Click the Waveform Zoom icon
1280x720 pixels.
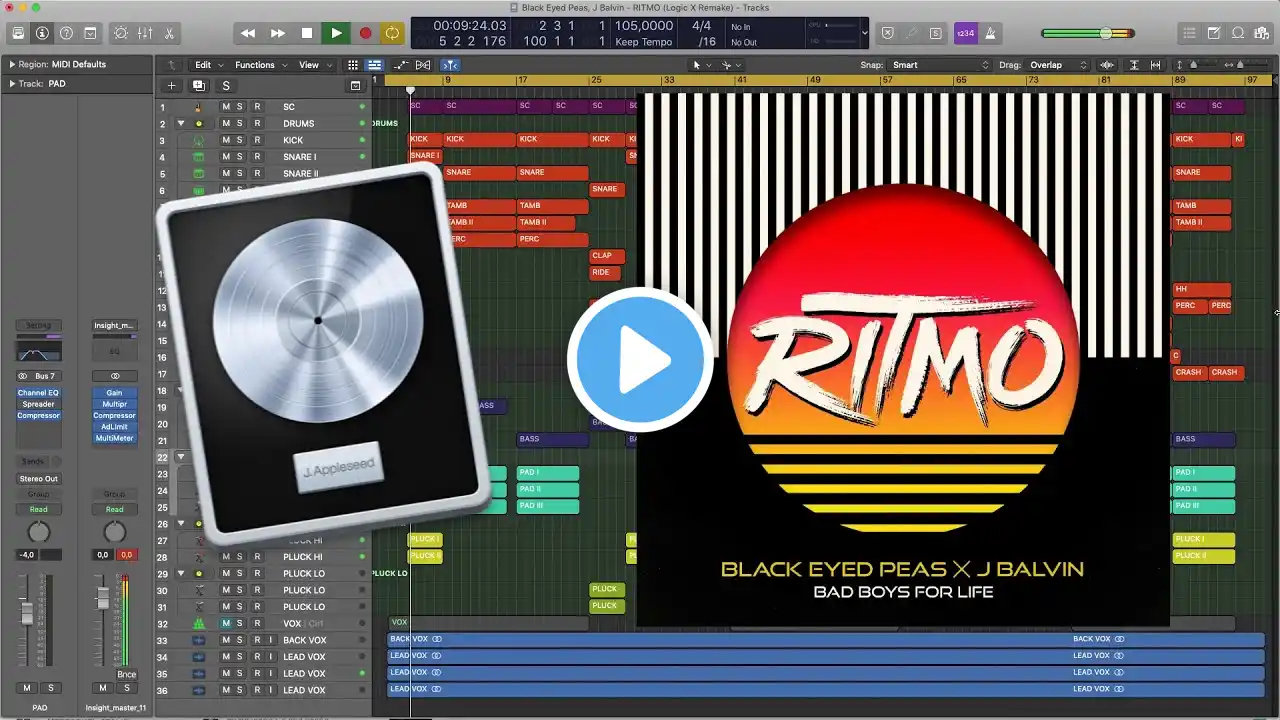pyautogui.click(x=1107, y=65)
